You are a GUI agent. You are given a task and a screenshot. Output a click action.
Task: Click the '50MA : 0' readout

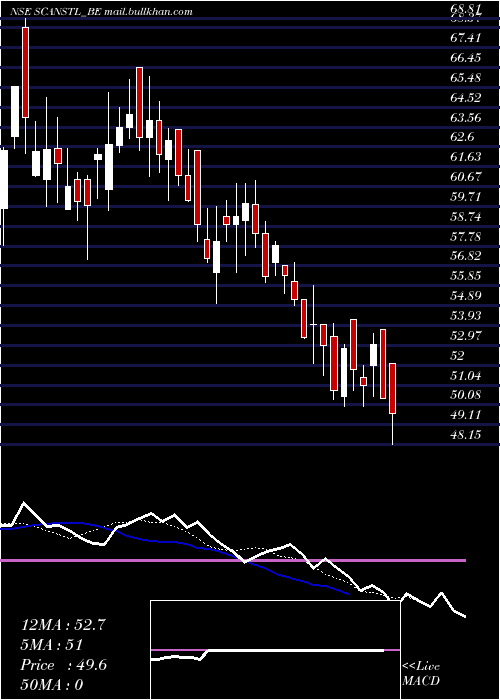(x=52, y=685)
